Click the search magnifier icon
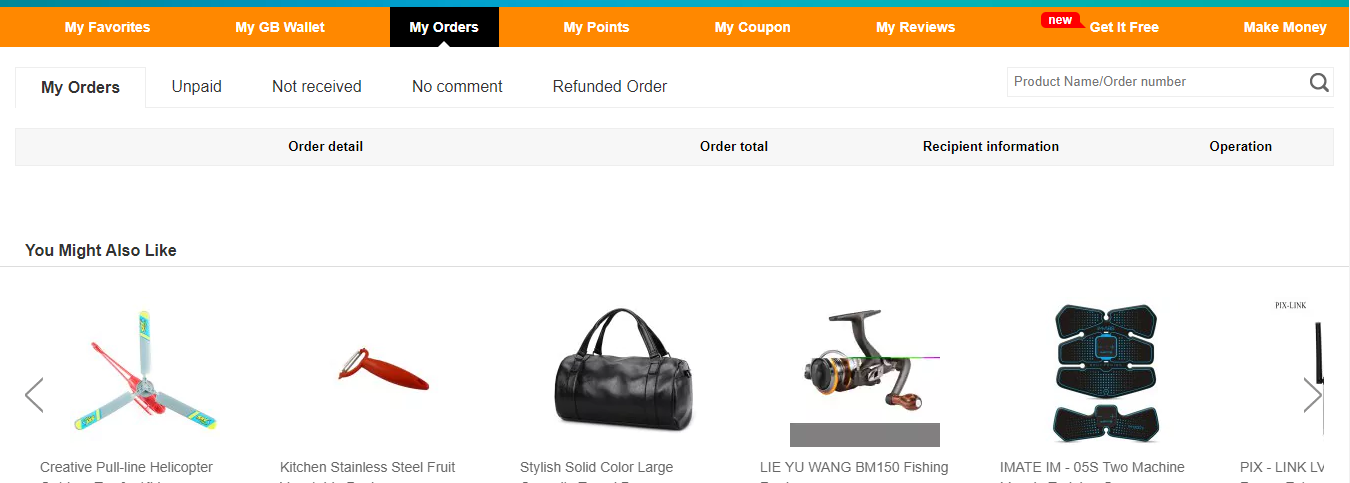This screenshot has width=1350, height=483. (x=1320, y=82)
